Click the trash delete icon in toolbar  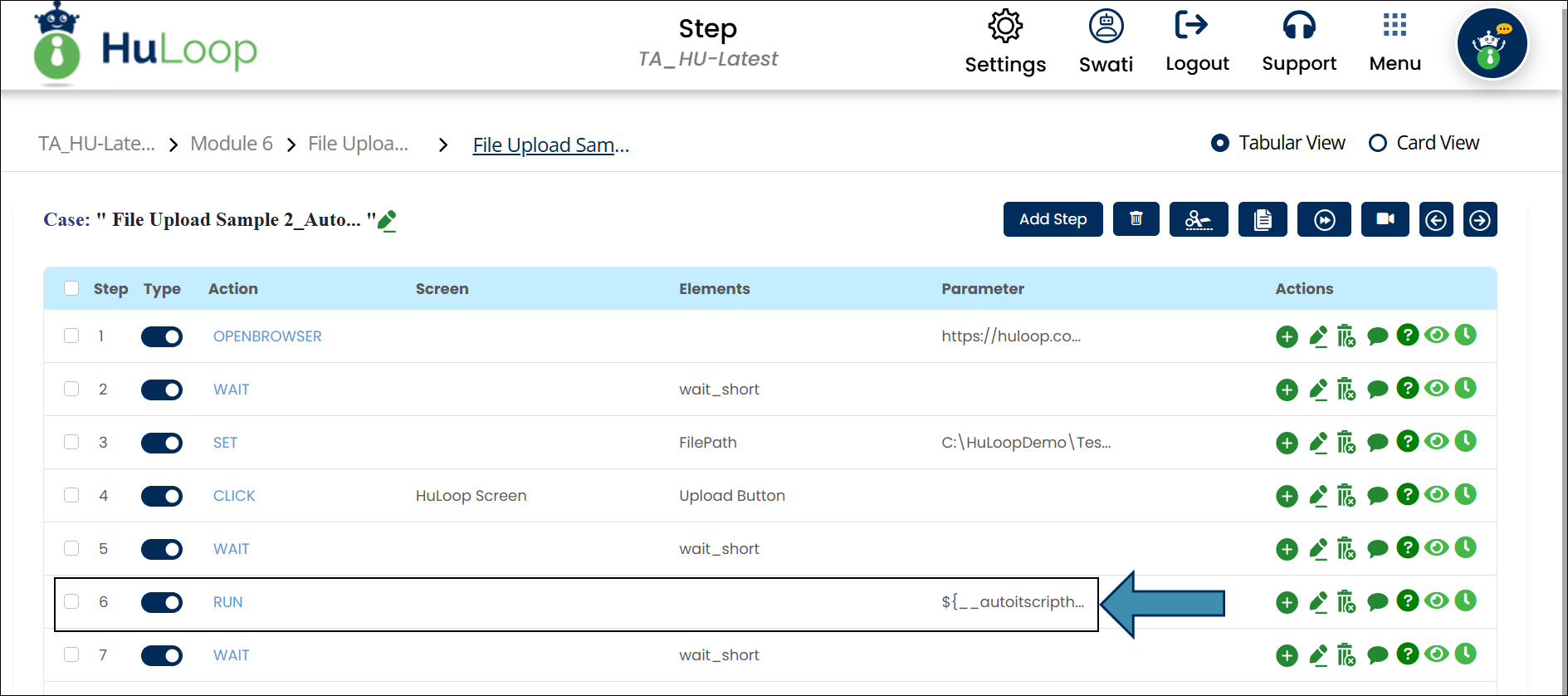click(1136, 219)
